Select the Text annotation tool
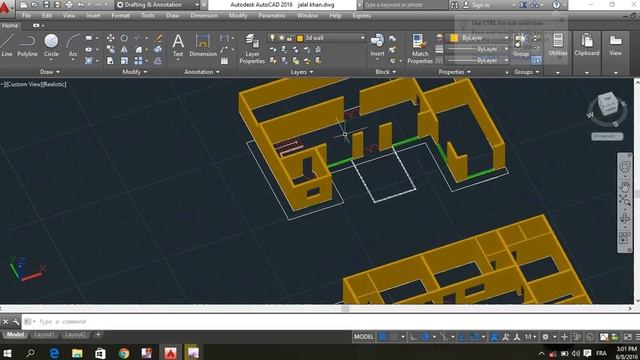This screenshot has width=640, height=360. (x=178, y=45)
